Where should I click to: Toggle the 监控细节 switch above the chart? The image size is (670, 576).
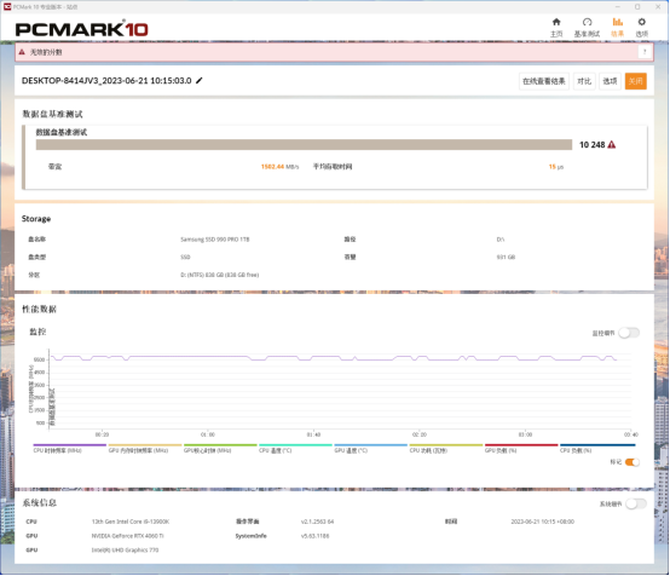(629, 333)
